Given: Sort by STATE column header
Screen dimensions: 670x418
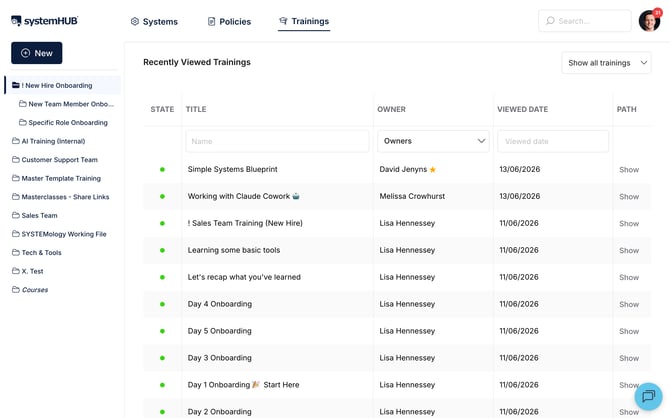Looking at the screenshot, I should [x=162, y=109].
